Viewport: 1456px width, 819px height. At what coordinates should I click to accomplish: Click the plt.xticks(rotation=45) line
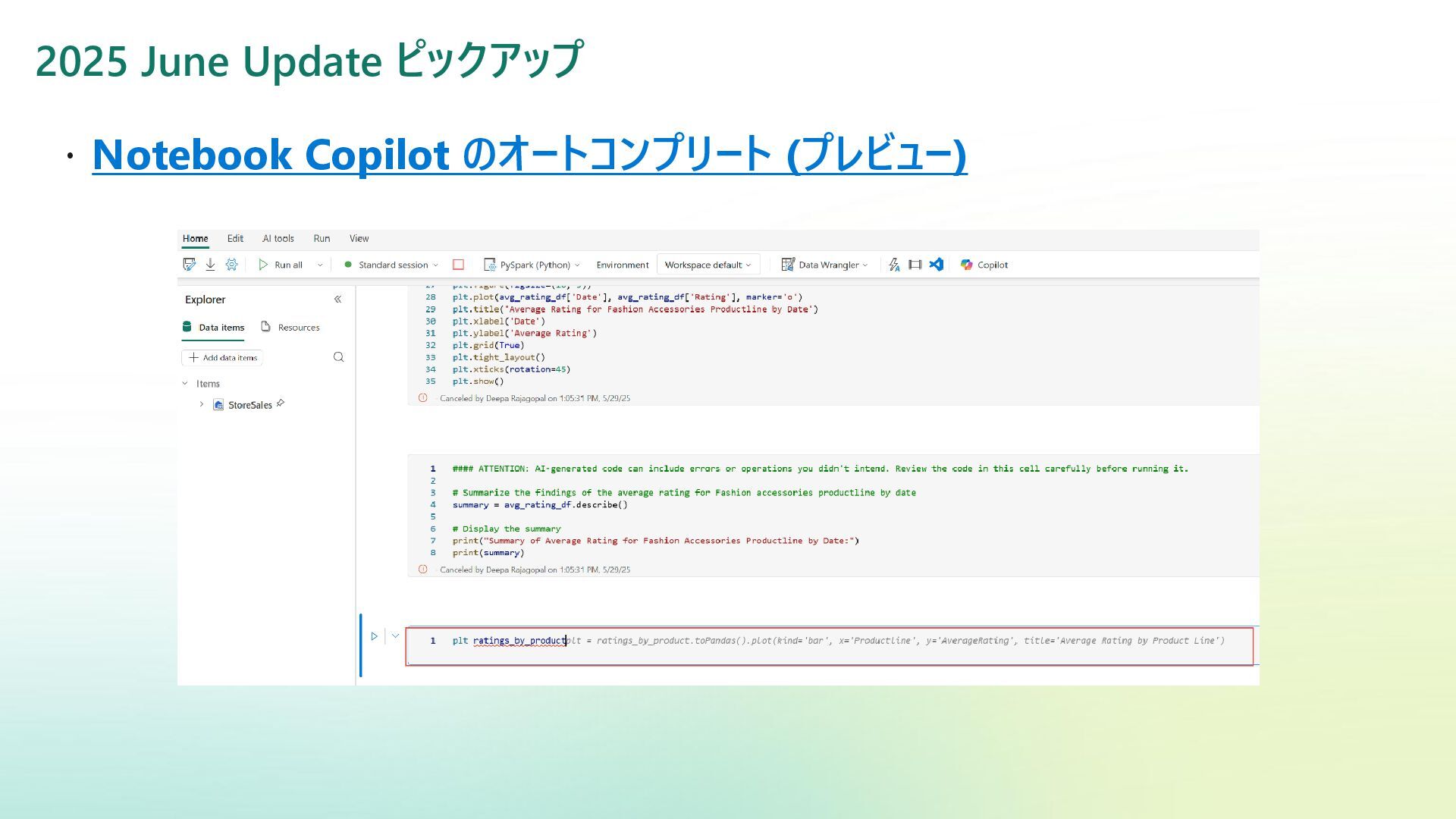511,369
